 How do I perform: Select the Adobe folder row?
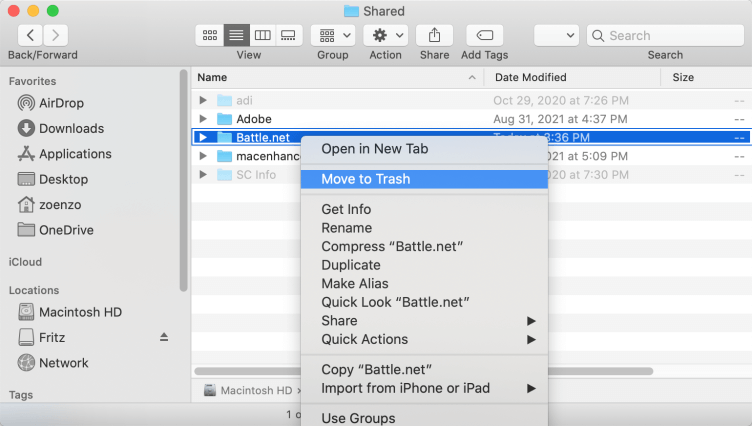coord(471,118)
